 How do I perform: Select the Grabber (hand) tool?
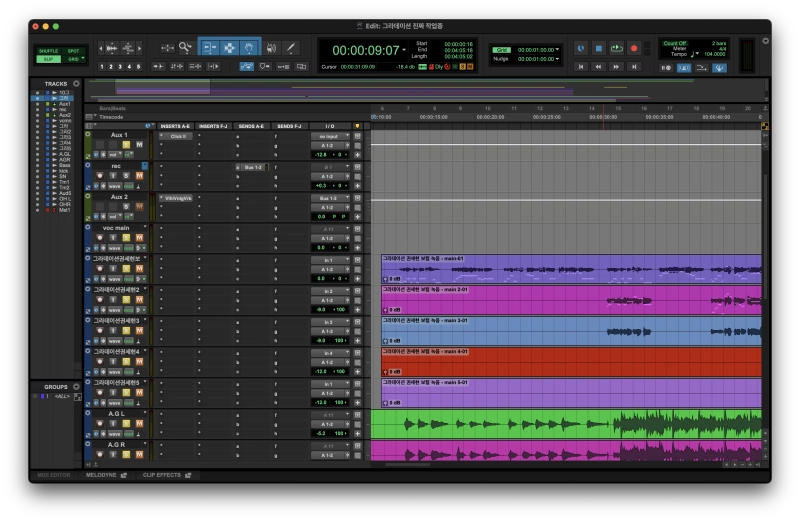pos(249,47)
